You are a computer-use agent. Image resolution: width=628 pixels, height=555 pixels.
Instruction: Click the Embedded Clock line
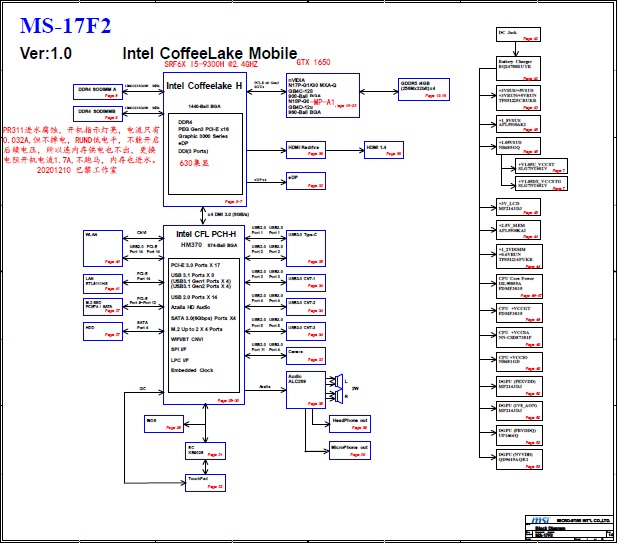[x=192, y=370]
